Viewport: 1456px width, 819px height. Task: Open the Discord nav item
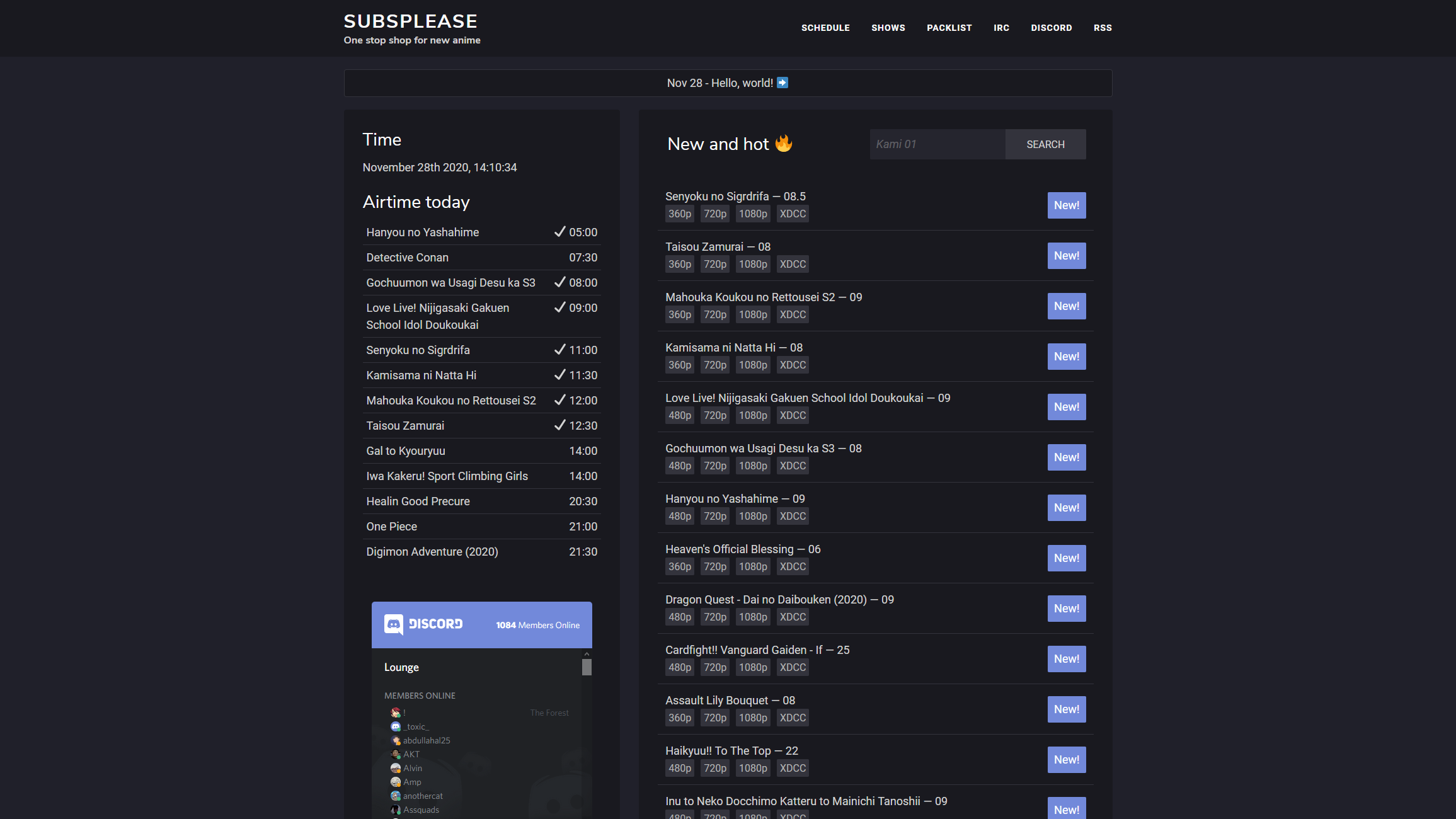point(1051,28)
